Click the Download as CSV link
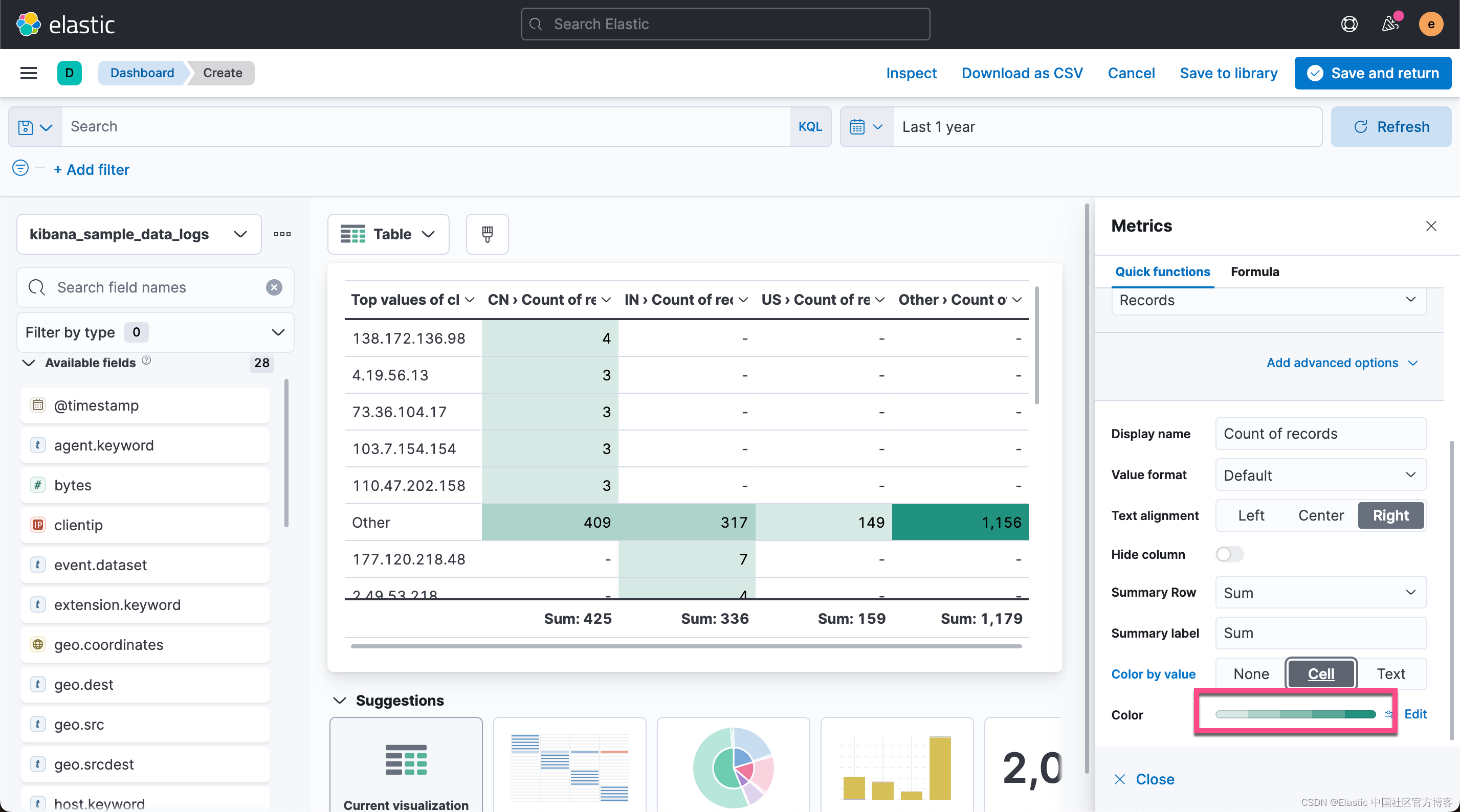Viewport: 1460px width, 812px height. pos(1021,73)
